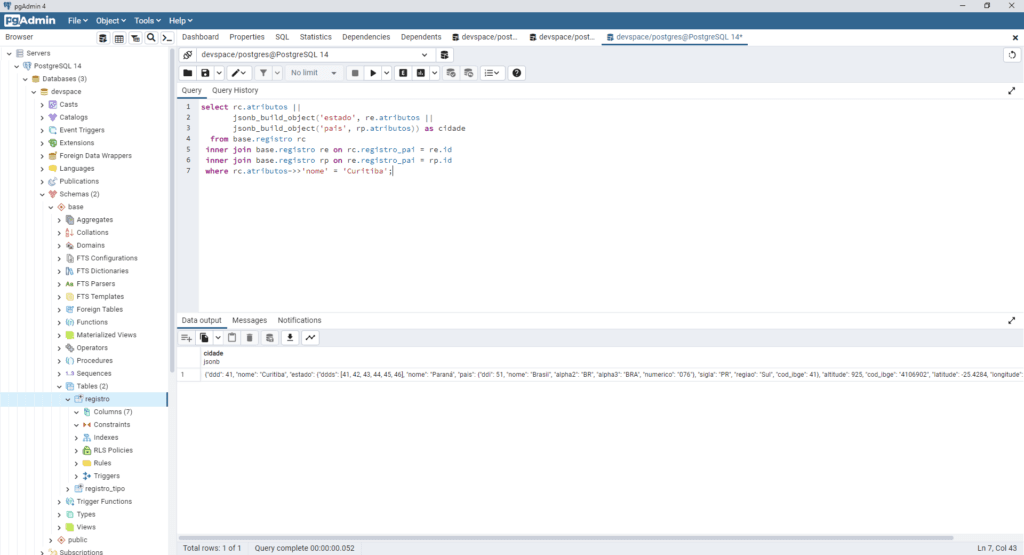Screen dimensions: 1024x555
Task: Open the No limit rows dropdown
Action: pos(313,73)
